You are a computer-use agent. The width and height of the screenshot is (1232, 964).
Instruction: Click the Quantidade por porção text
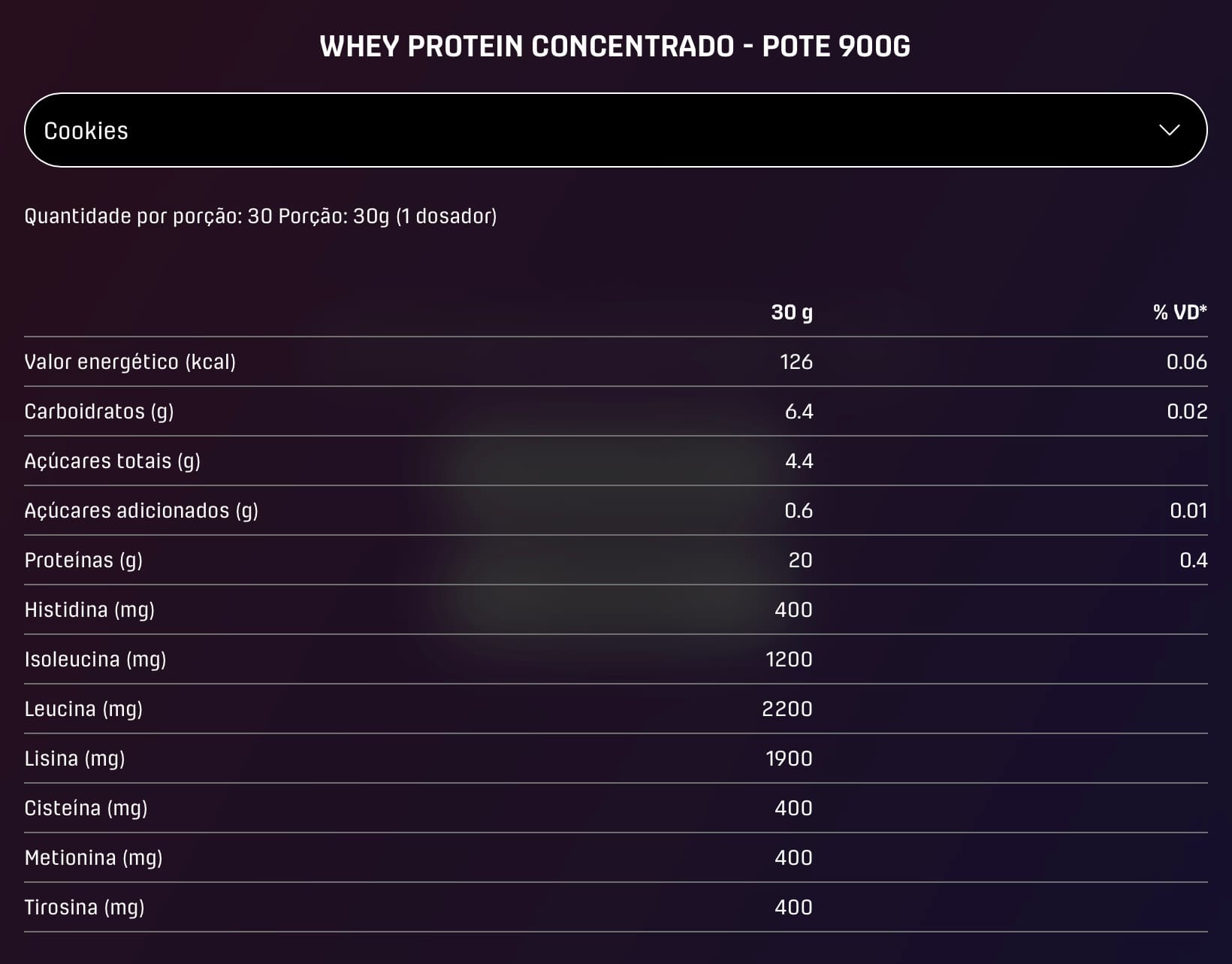click(x=260, y=216)
